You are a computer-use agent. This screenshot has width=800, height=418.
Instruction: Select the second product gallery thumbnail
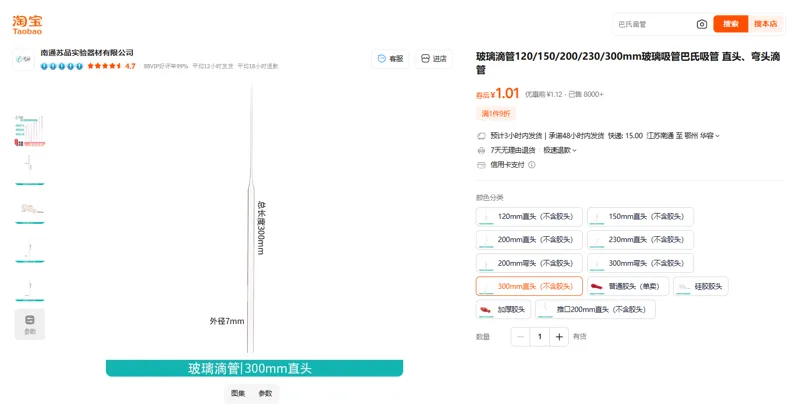tap(30, 169)
